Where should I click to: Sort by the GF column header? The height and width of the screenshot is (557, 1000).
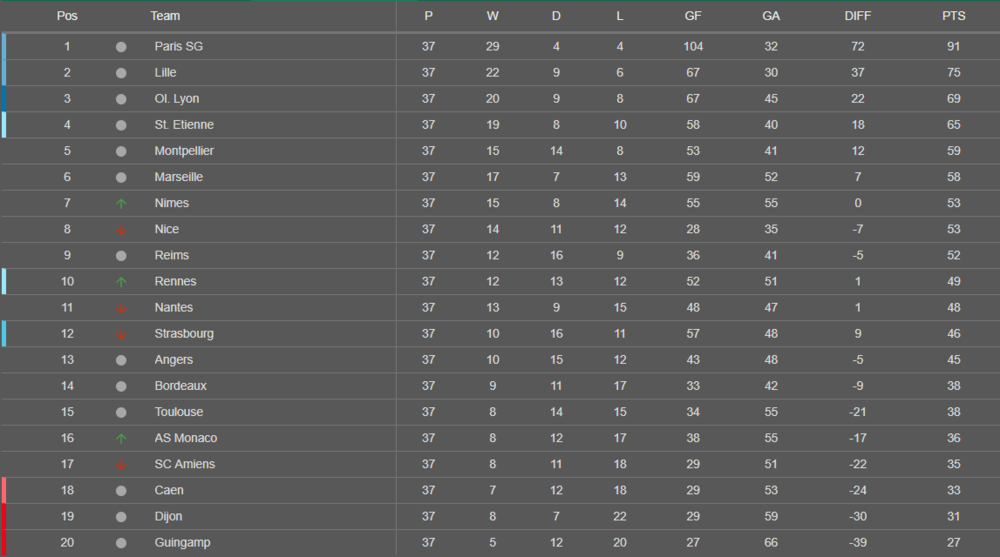point(693,16)
